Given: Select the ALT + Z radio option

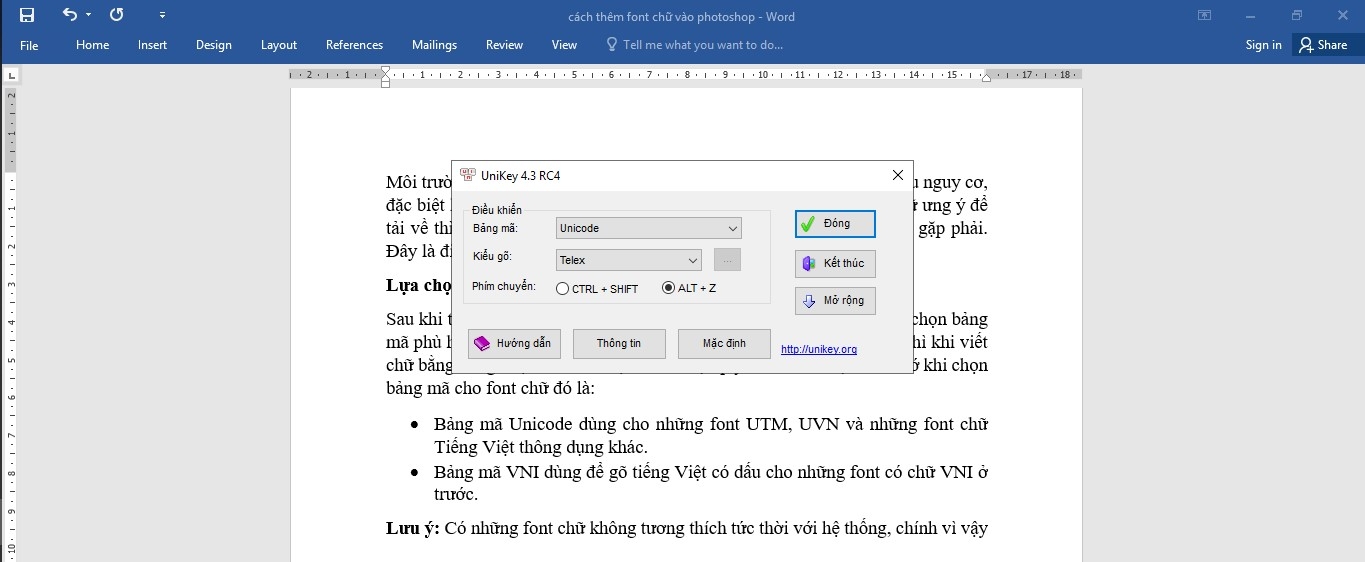Looking at the screenshot, I should 689,289.
